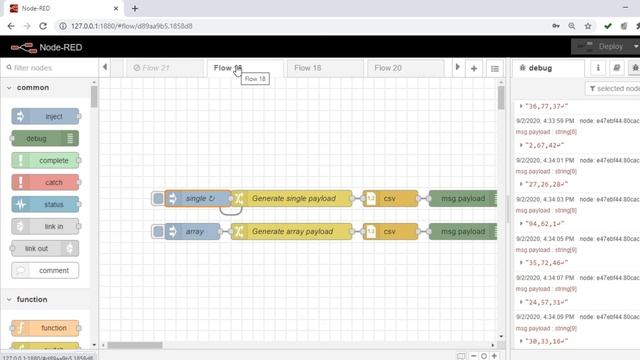Screen dimensions: 640x360
Task: Reset the workspace zoom level
Action: coord(484,356)
